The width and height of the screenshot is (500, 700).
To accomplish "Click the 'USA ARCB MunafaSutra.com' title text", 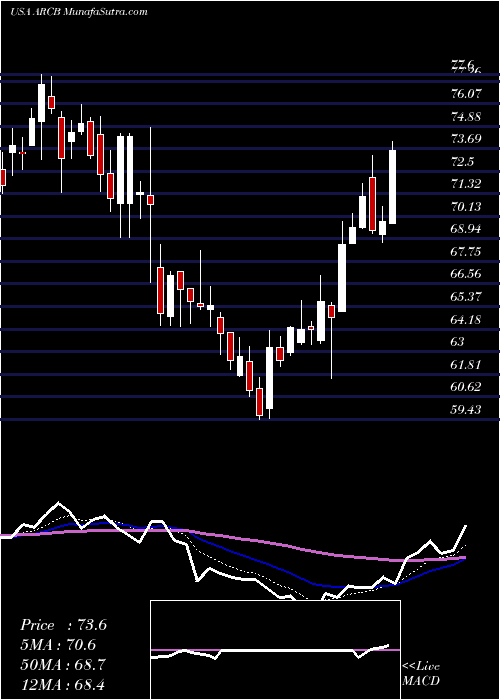I will 79,12.
